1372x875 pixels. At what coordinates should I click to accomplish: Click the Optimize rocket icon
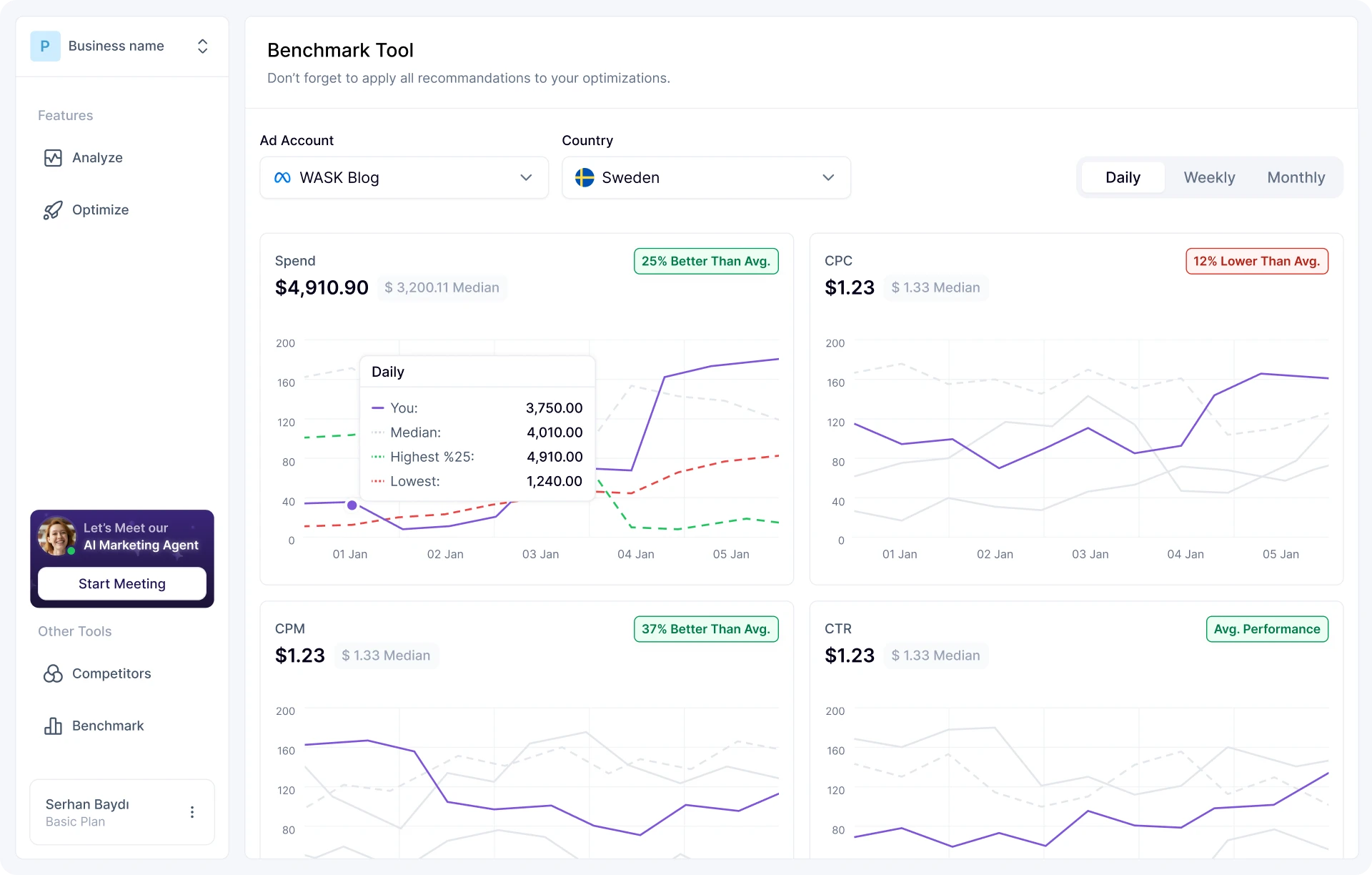[53, 210]
